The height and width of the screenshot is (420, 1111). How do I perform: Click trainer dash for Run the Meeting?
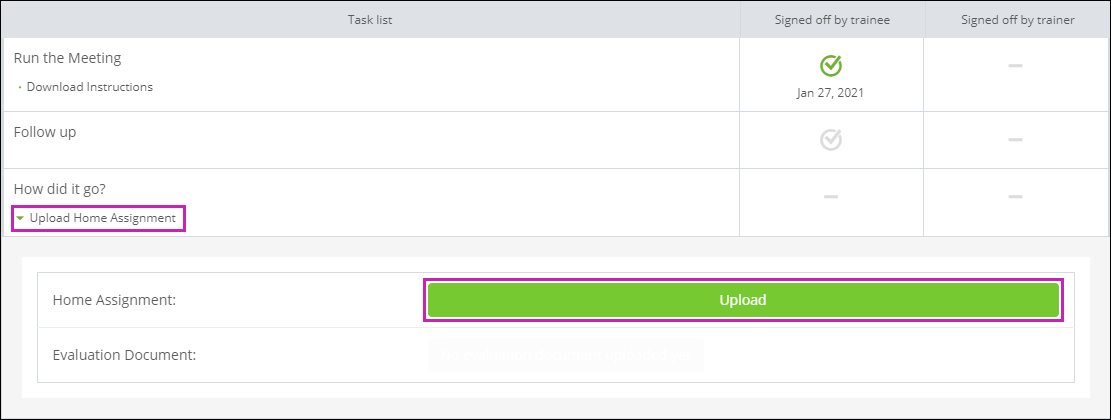click(x=1015, y=65)
